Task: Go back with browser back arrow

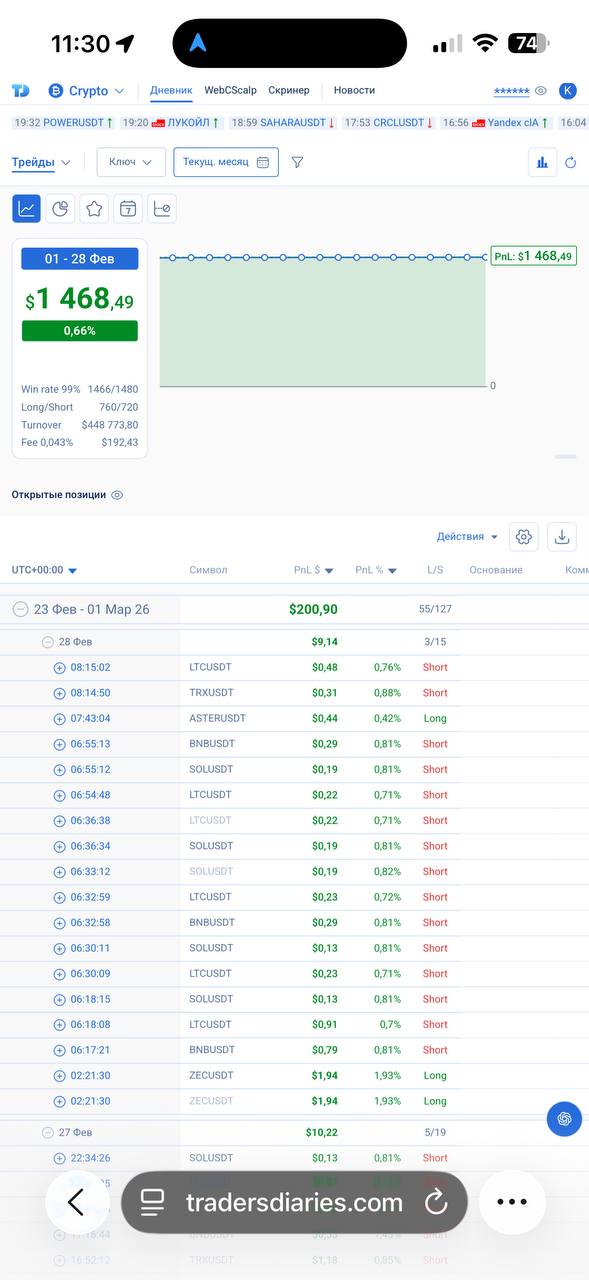Action: [x=77, y=1202]
